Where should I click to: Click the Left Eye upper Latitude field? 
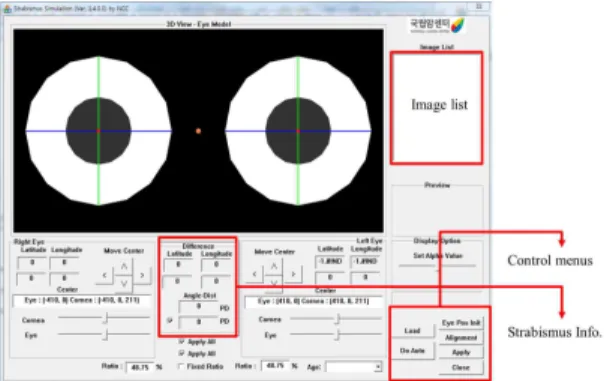pos(331,262)
